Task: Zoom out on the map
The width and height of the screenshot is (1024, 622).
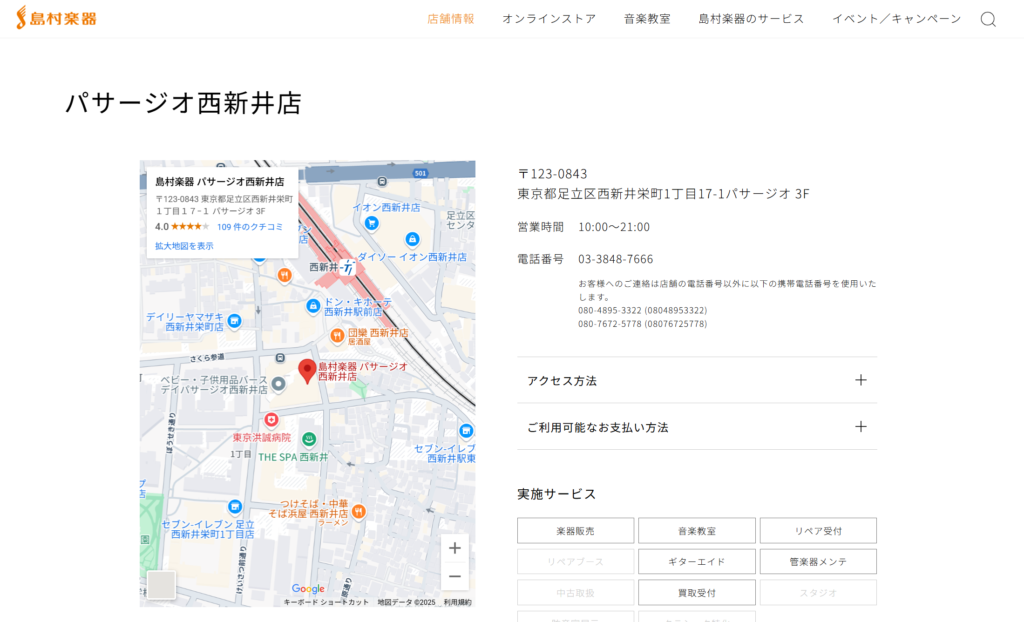Action: (x=455, y=576)
